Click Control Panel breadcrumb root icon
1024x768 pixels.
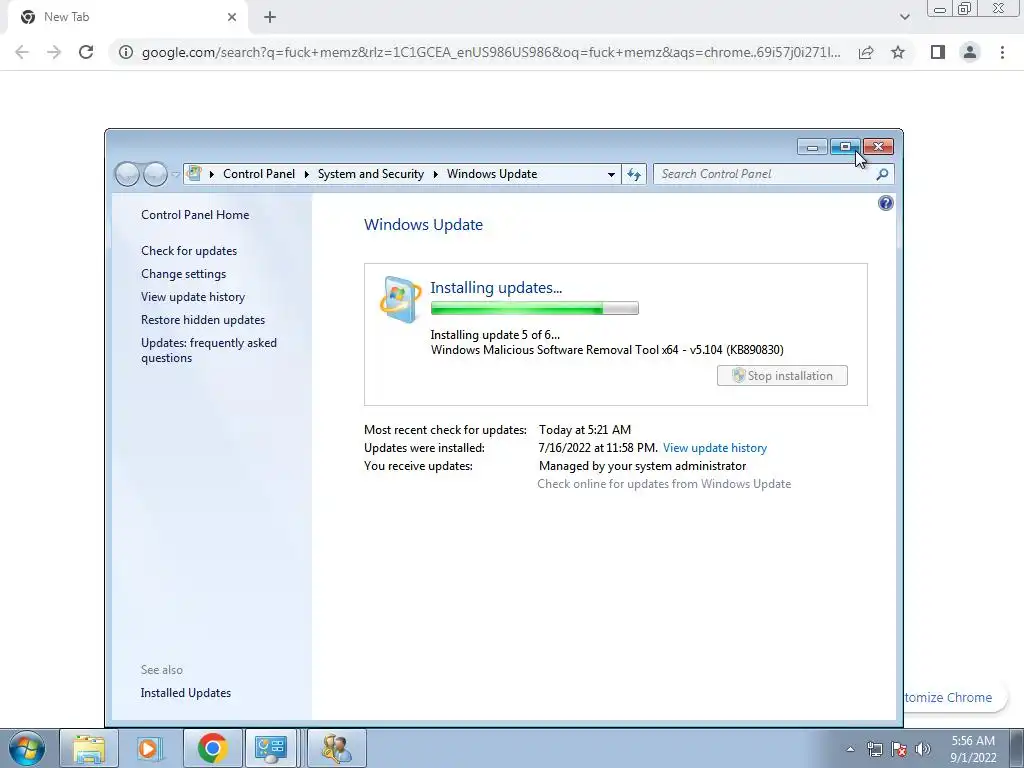pos(194,174)
